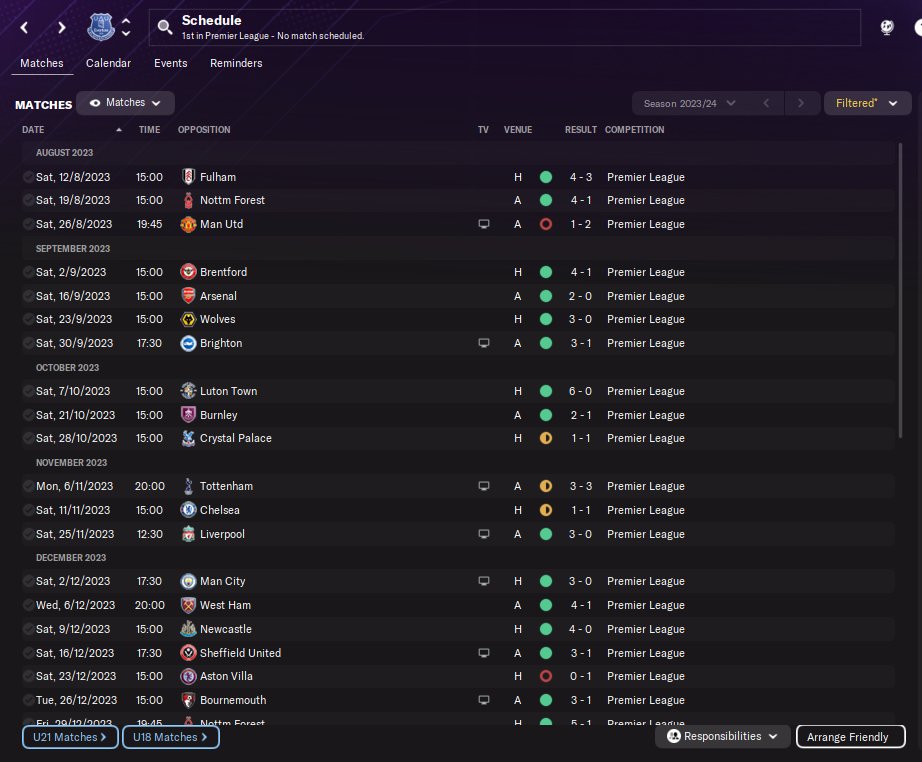Image resolution: width=922 pixels, height=762 pixels.
Task: Click the Wolves club crest
Action: pos(188,319)
